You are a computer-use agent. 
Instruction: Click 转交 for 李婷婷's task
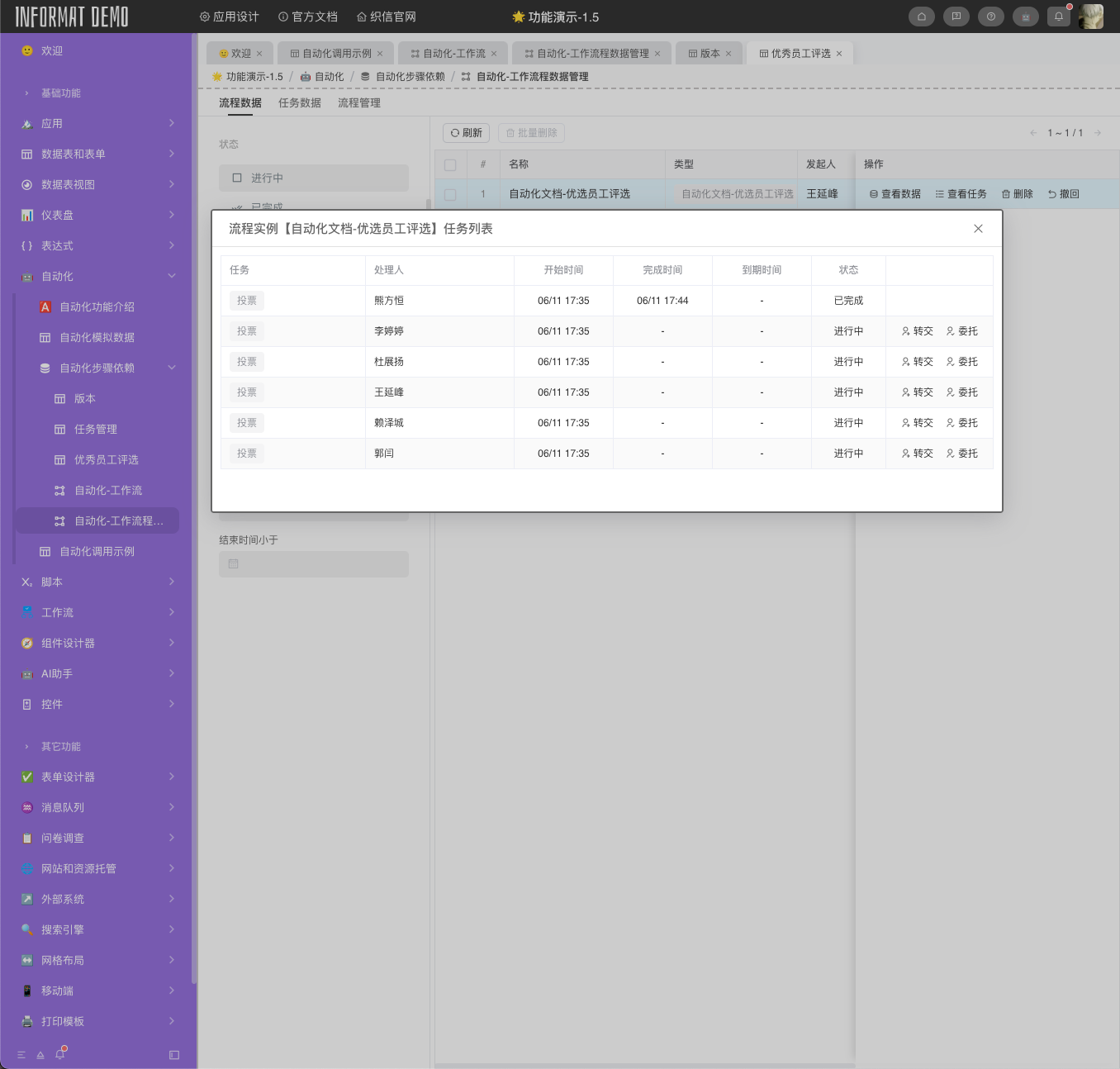[917, 331]
